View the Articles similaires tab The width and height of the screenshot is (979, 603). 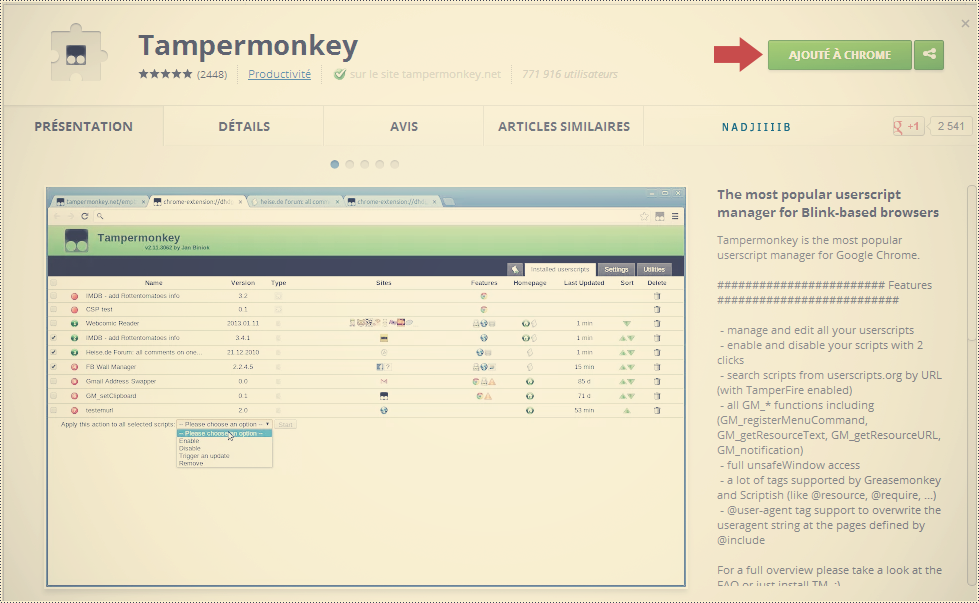coord(564,126)
